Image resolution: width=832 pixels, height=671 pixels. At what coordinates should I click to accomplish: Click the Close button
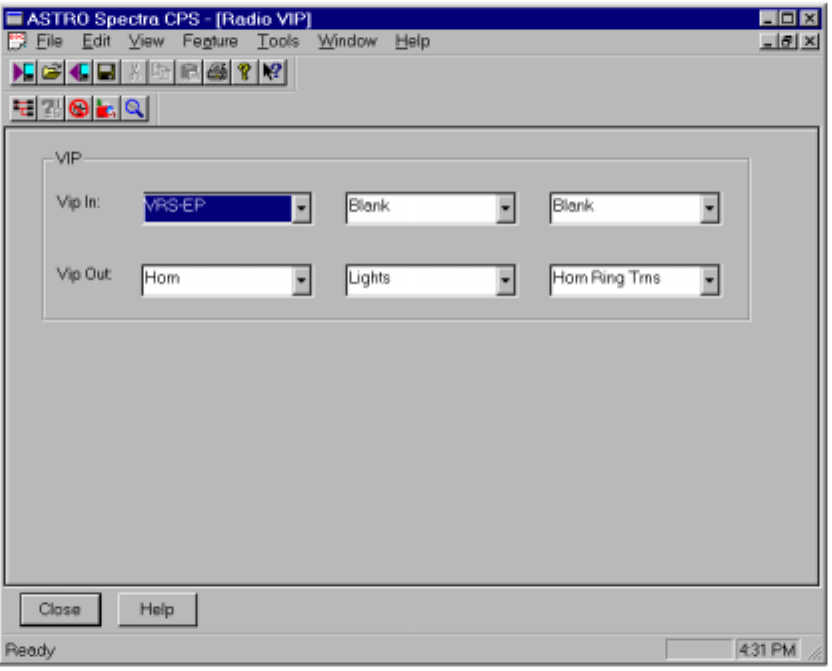(60, 609)
